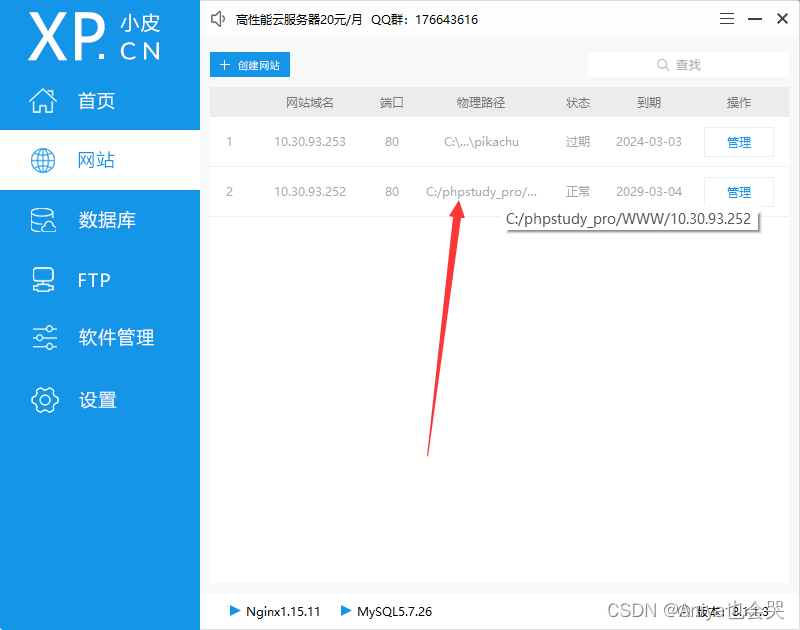Image resolution: width=800 pixels, height=630 pixels.
Task: Click the path C:/phpstudy_pro/...
Action: [x=481, y=192]
